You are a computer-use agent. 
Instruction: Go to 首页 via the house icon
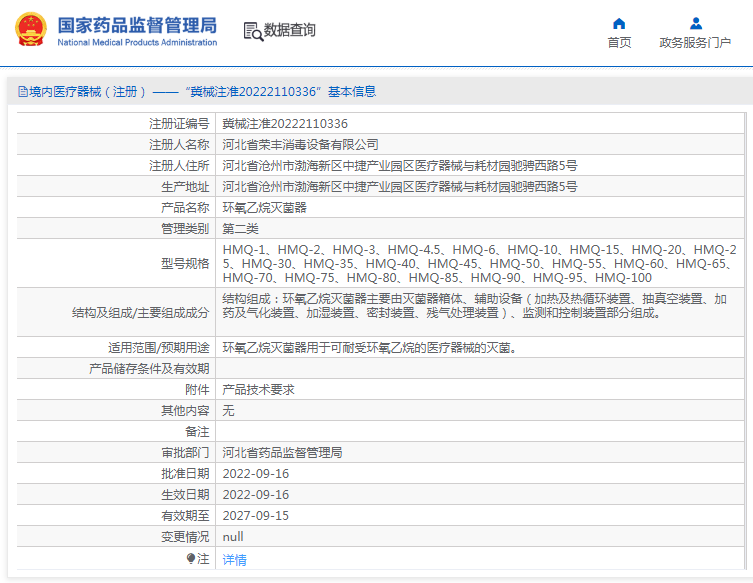tap(619, 24)
